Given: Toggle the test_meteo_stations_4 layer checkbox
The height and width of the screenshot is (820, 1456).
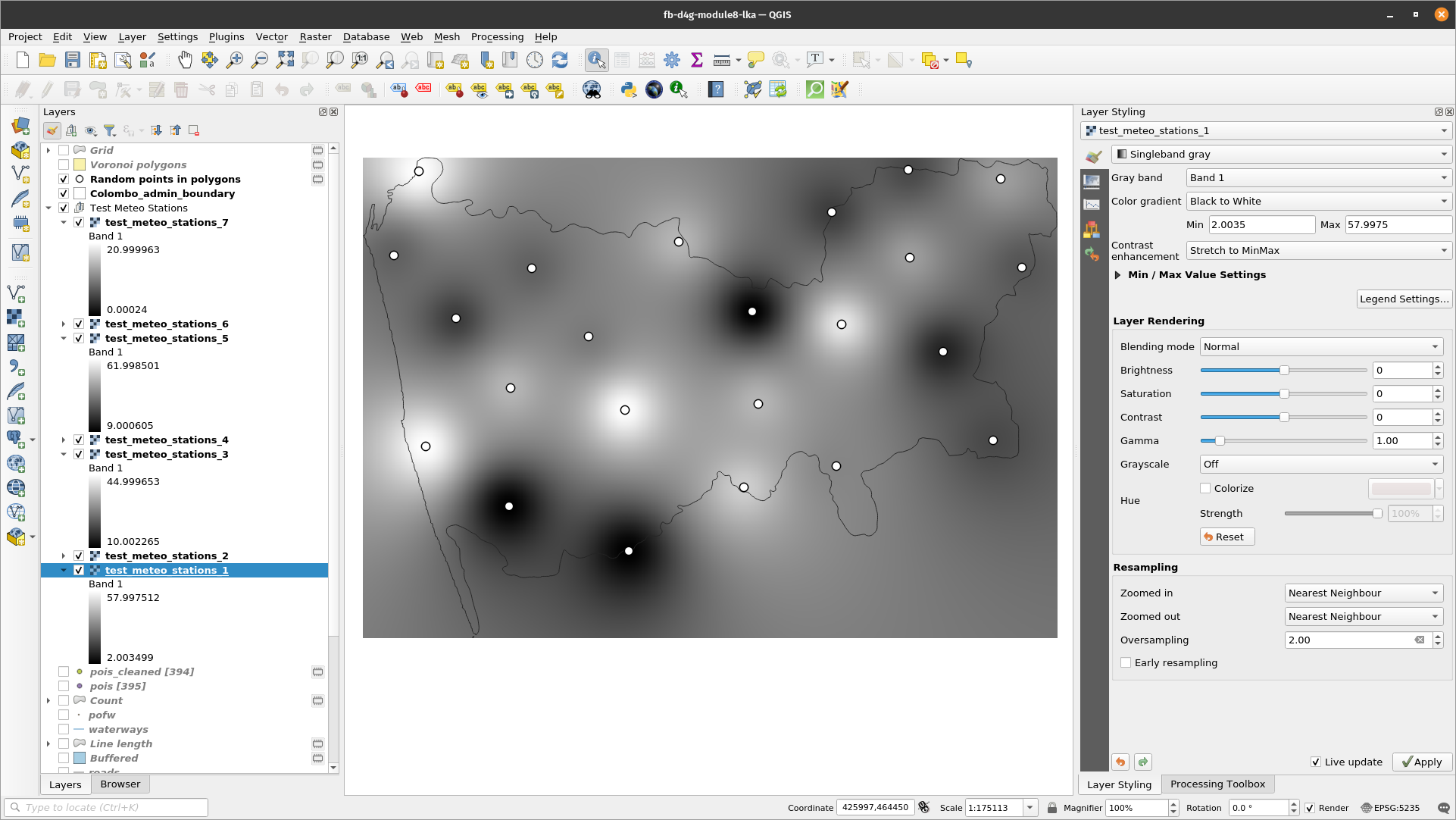Looking at the screenshot, I should pyautogui.click(x=79, y=440).
